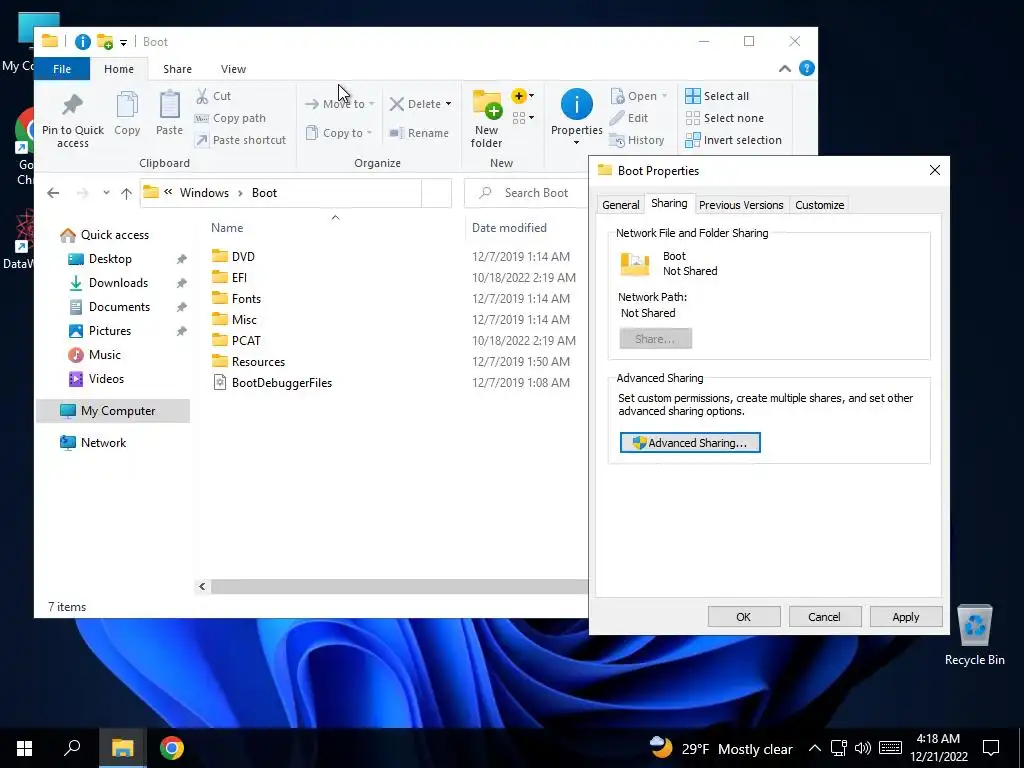The width and height of the screenshot is (1024, 768).
Task: Open History from the ribbon
Action: [637, 140]
